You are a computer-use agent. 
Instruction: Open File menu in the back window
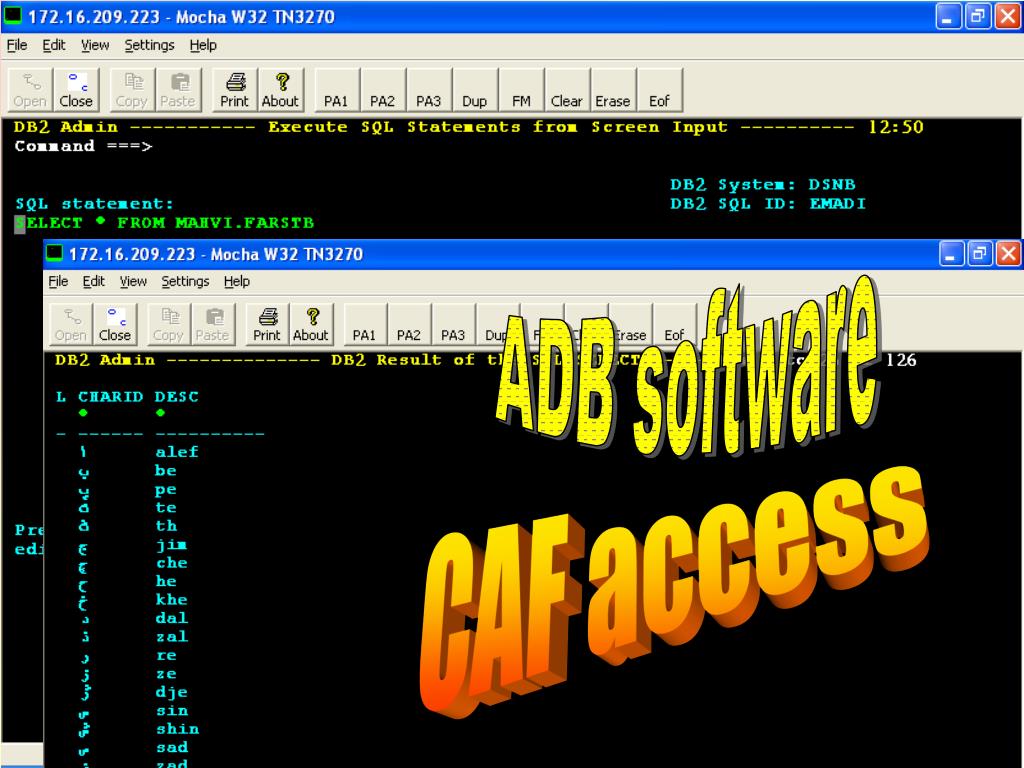17,45
